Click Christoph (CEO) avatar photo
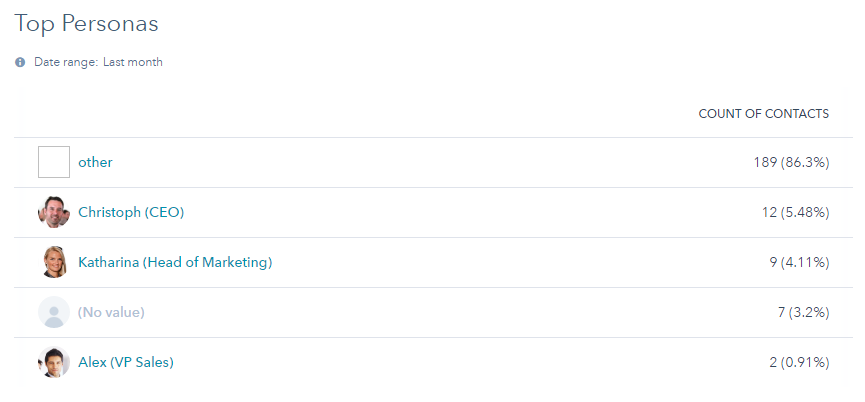865x402 pixels. coord(54,212)
